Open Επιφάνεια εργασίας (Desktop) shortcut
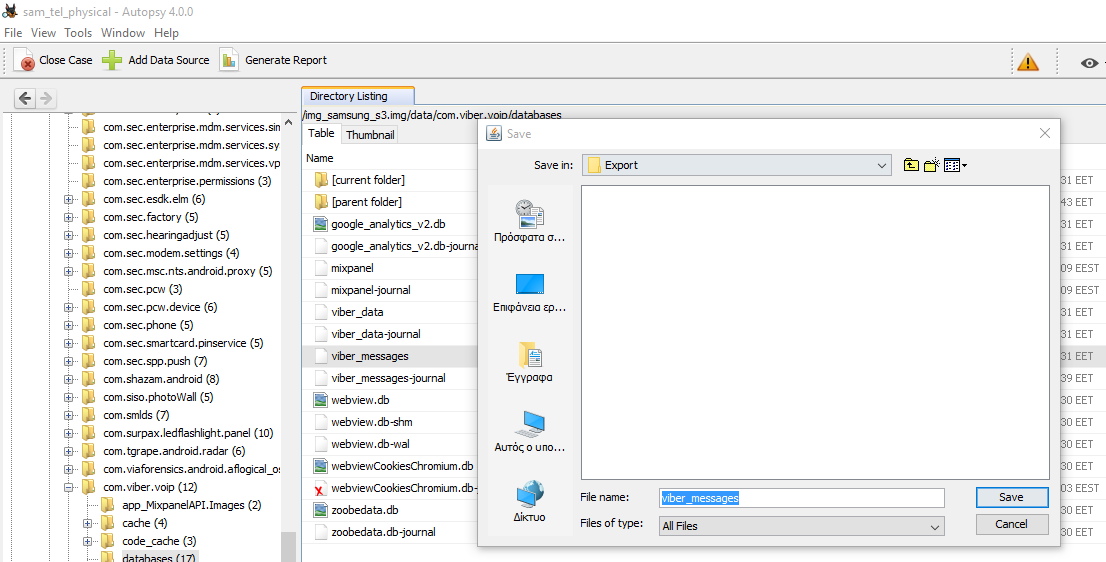The height and width of the screenshot is (562, 1106). tap(530, 292)
